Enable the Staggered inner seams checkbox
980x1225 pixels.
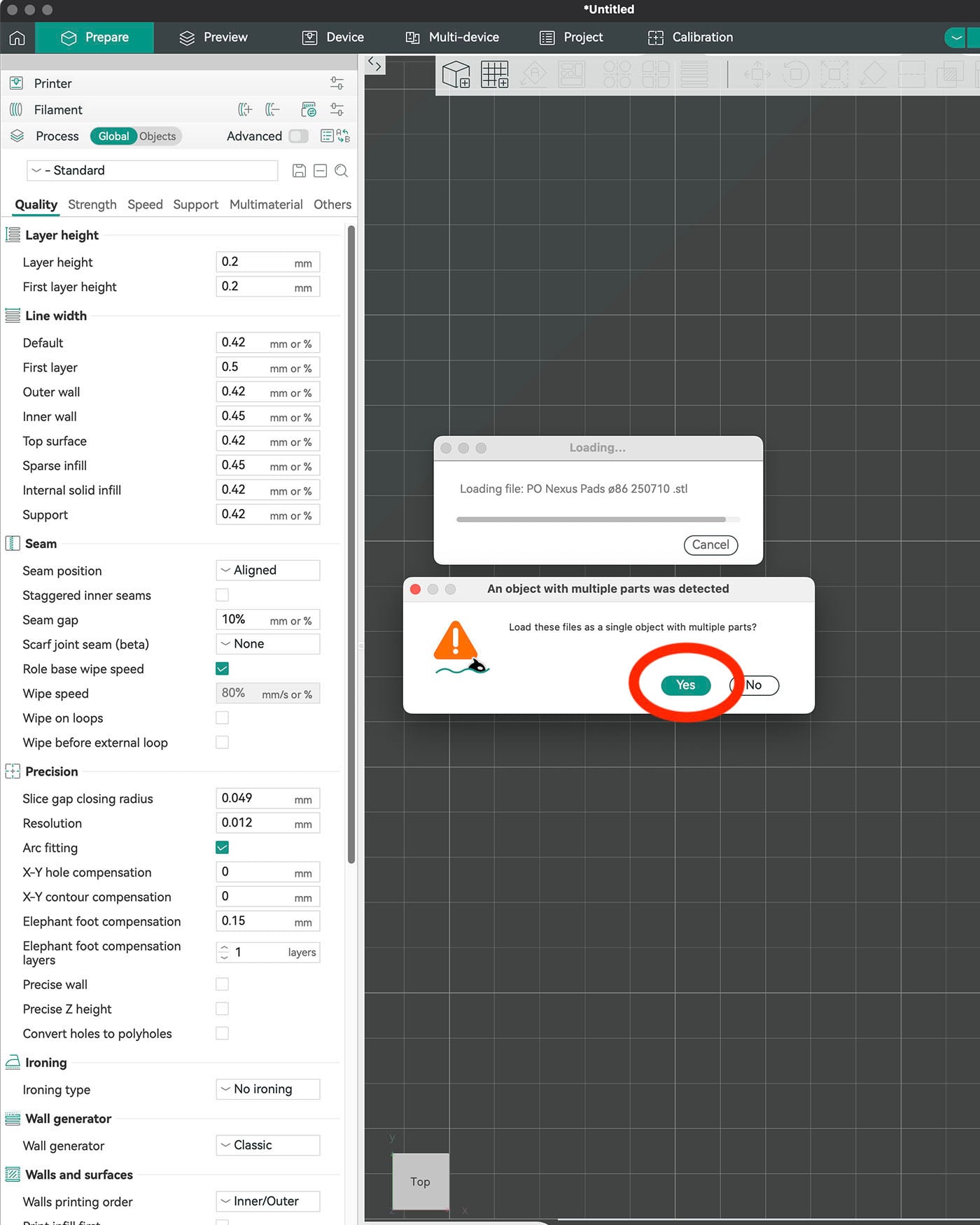point(222,595)
